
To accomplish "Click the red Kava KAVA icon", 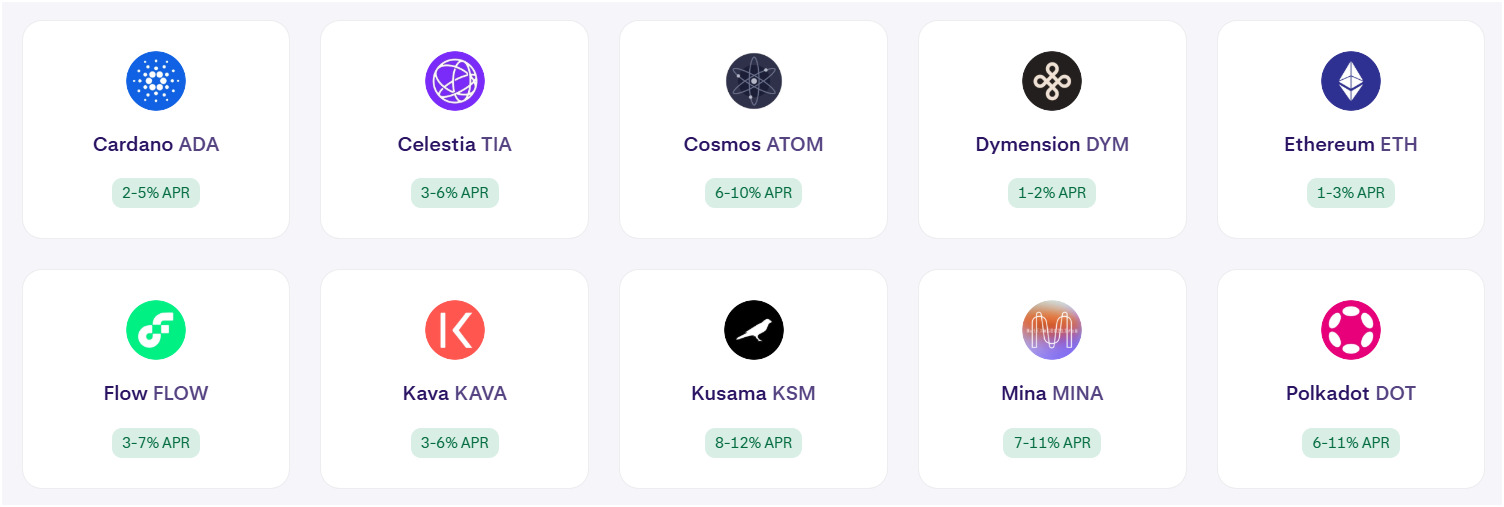I will [455, 330].
